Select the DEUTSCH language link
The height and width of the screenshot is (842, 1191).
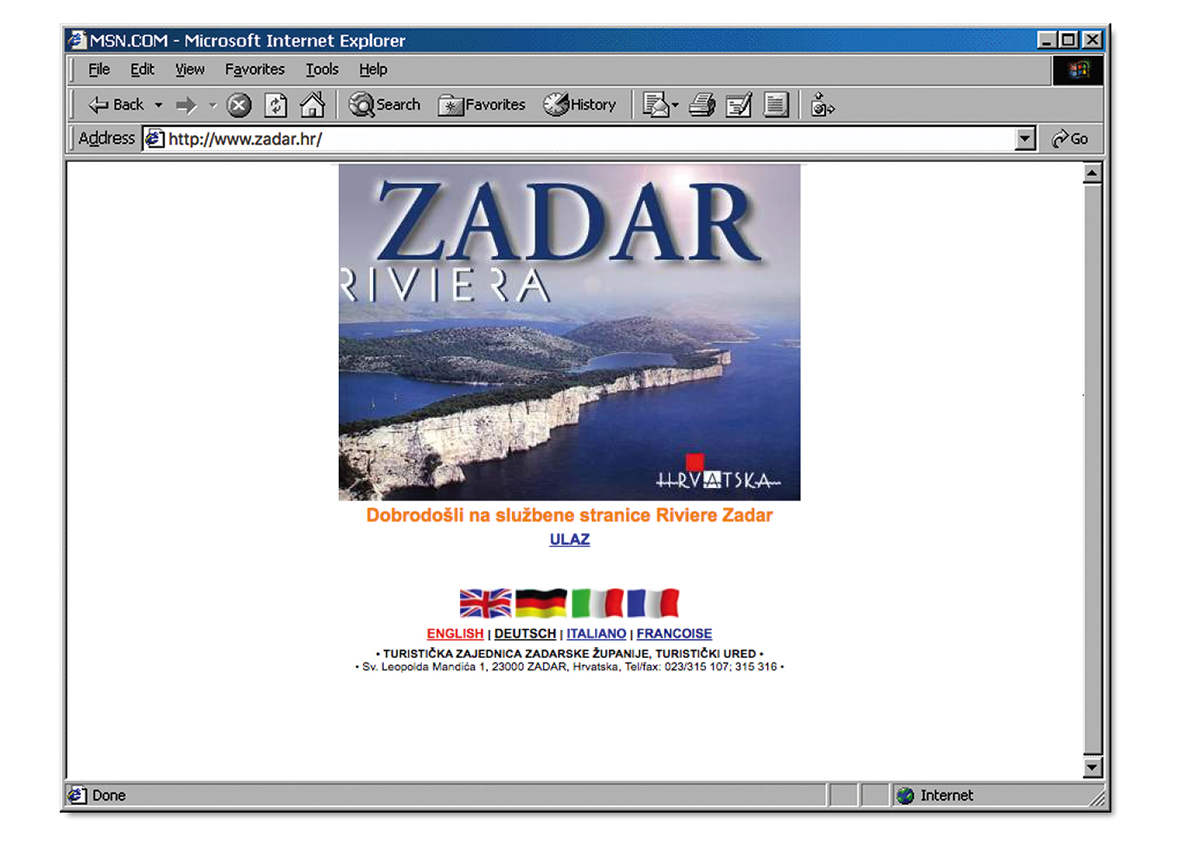[526, 633]
